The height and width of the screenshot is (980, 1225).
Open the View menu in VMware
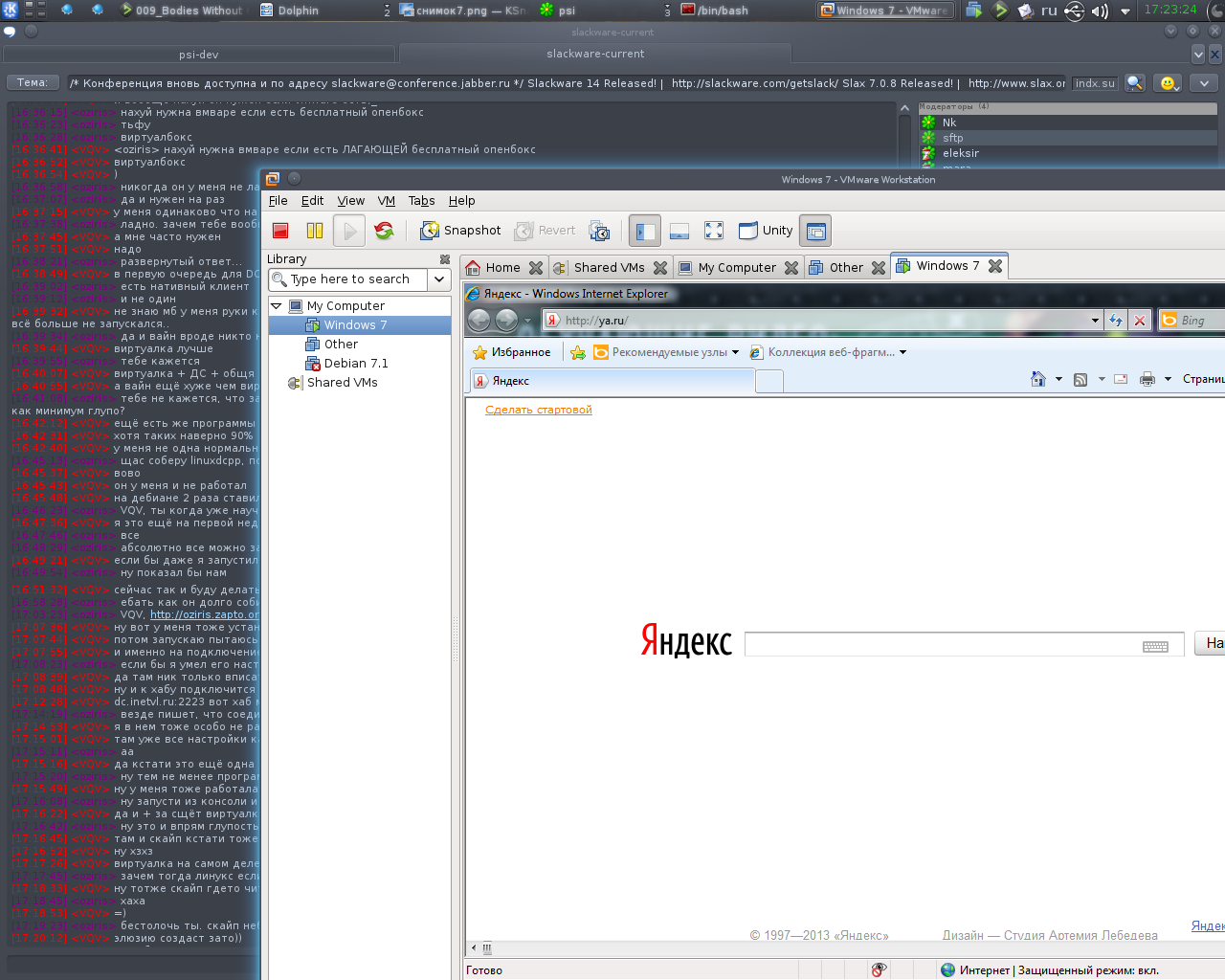(x=350, y=201)
